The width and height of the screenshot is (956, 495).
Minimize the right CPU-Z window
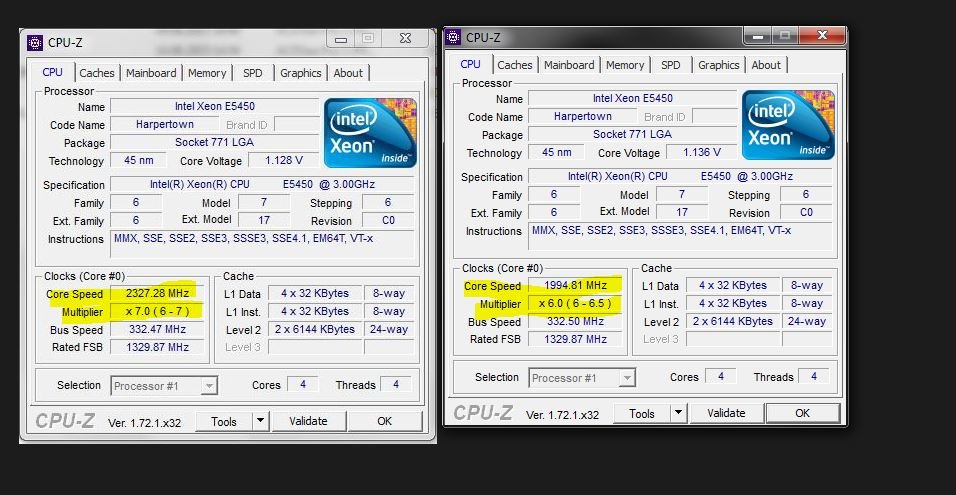pos(758,36)
